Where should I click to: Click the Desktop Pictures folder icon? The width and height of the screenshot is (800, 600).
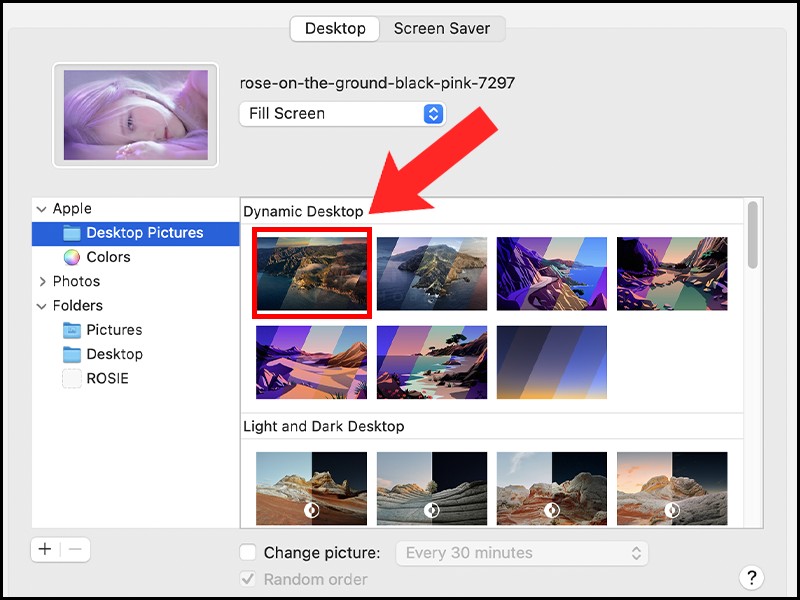coord(72,233)
